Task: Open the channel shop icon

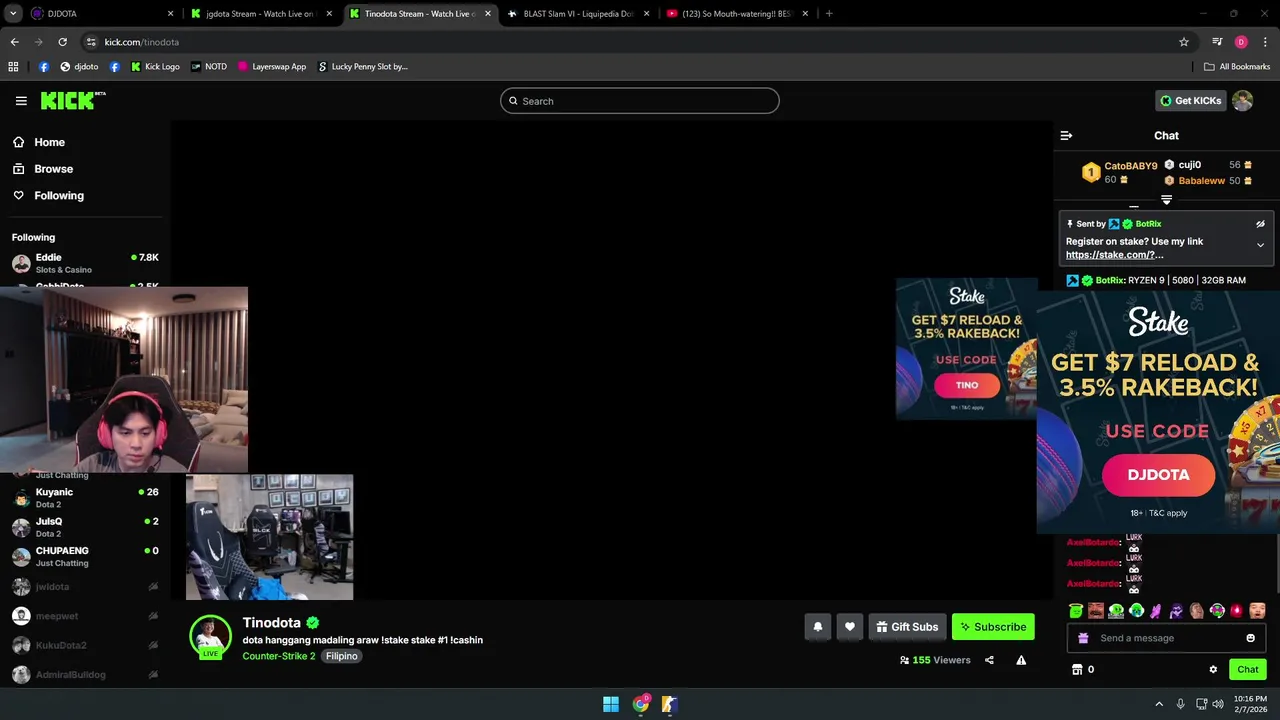Action: click(1077, 670)
